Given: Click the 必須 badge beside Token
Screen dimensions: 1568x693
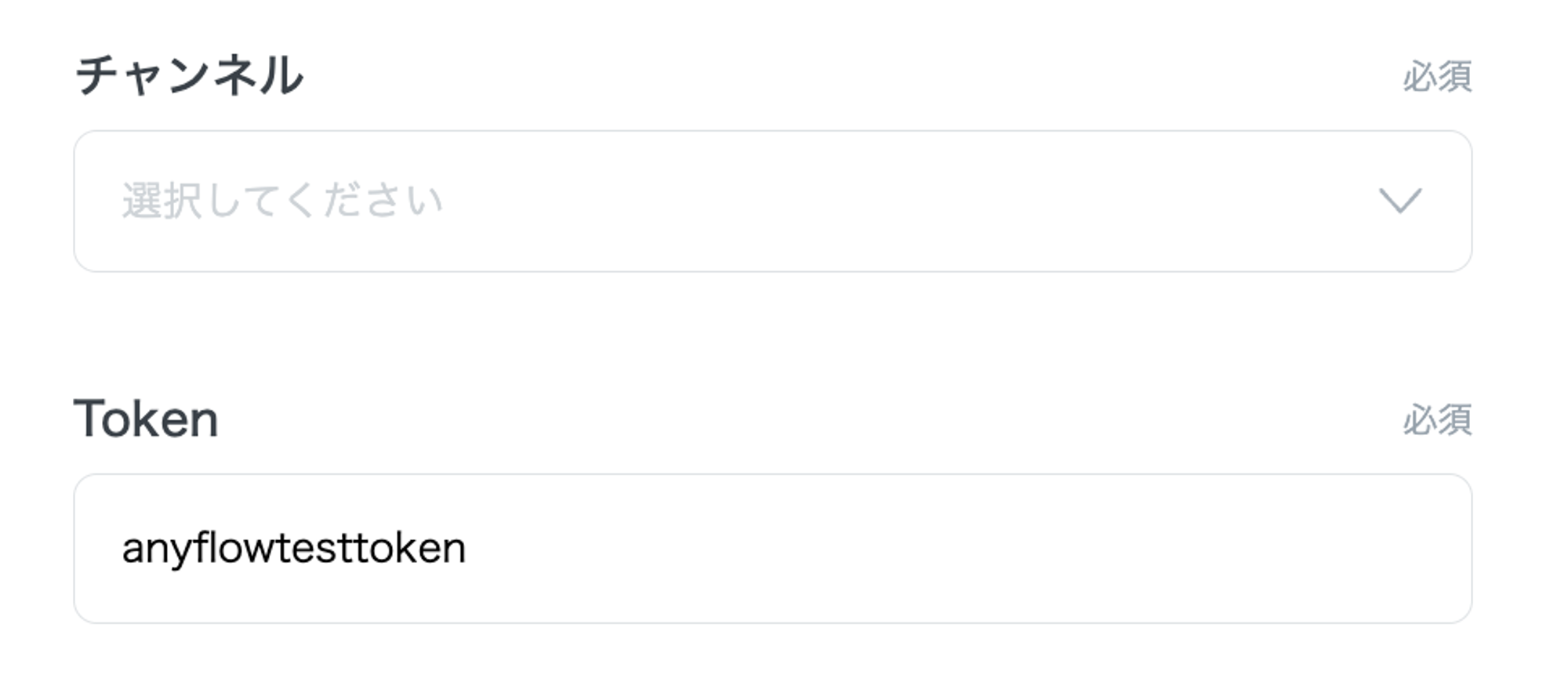Looking at the screenshot, I should coord(1436,420).
